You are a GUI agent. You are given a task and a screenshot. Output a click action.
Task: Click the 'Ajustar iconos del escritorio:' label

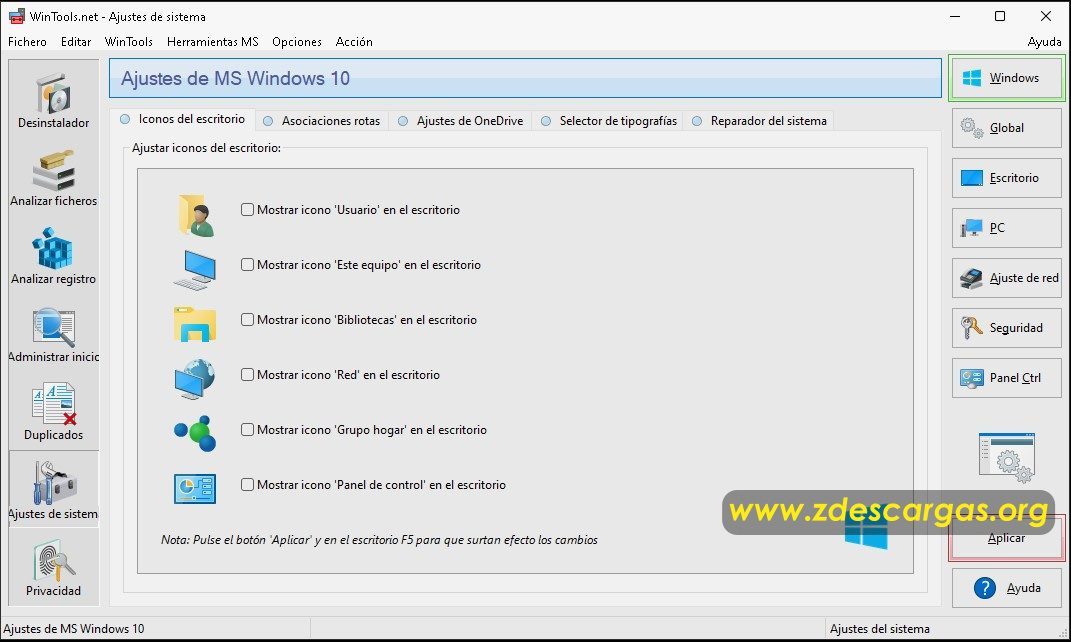pos(206,148)
